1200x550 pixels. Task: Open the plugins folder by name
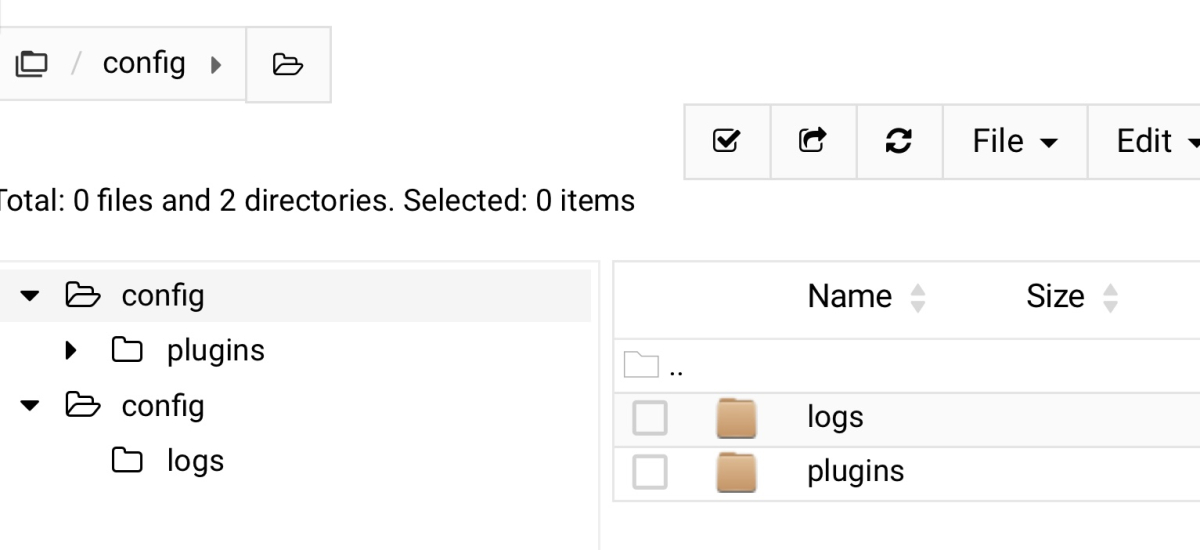(x=855, y=471)
